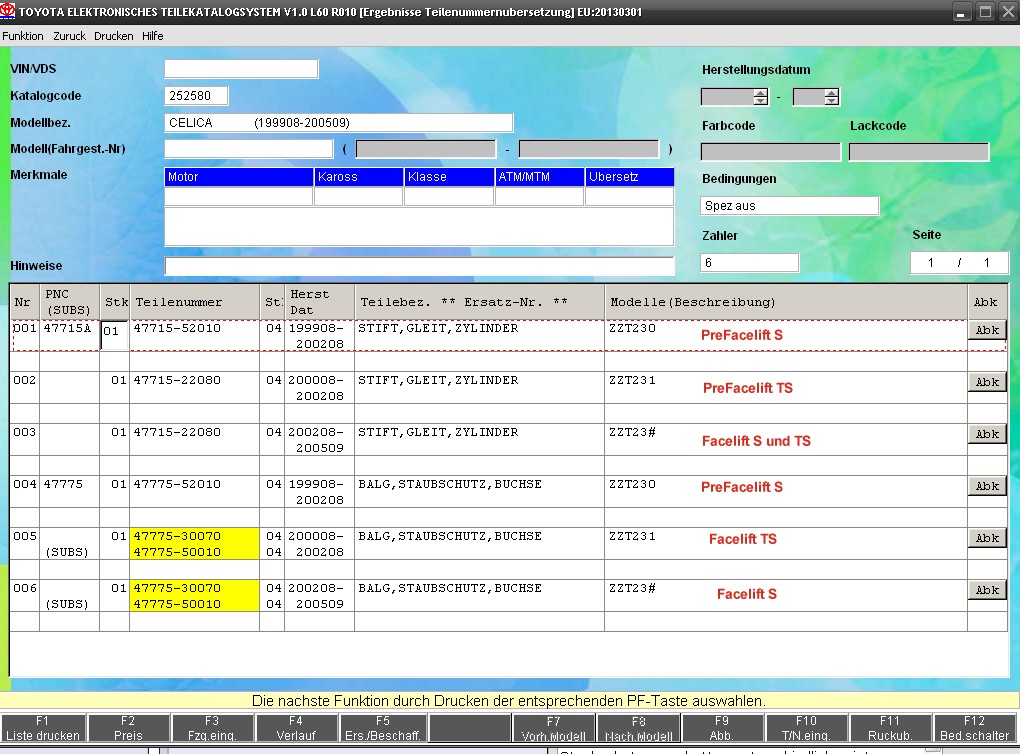Click the Farbcode field
This screenshot has height=754, width=1020.
point(771,152)
